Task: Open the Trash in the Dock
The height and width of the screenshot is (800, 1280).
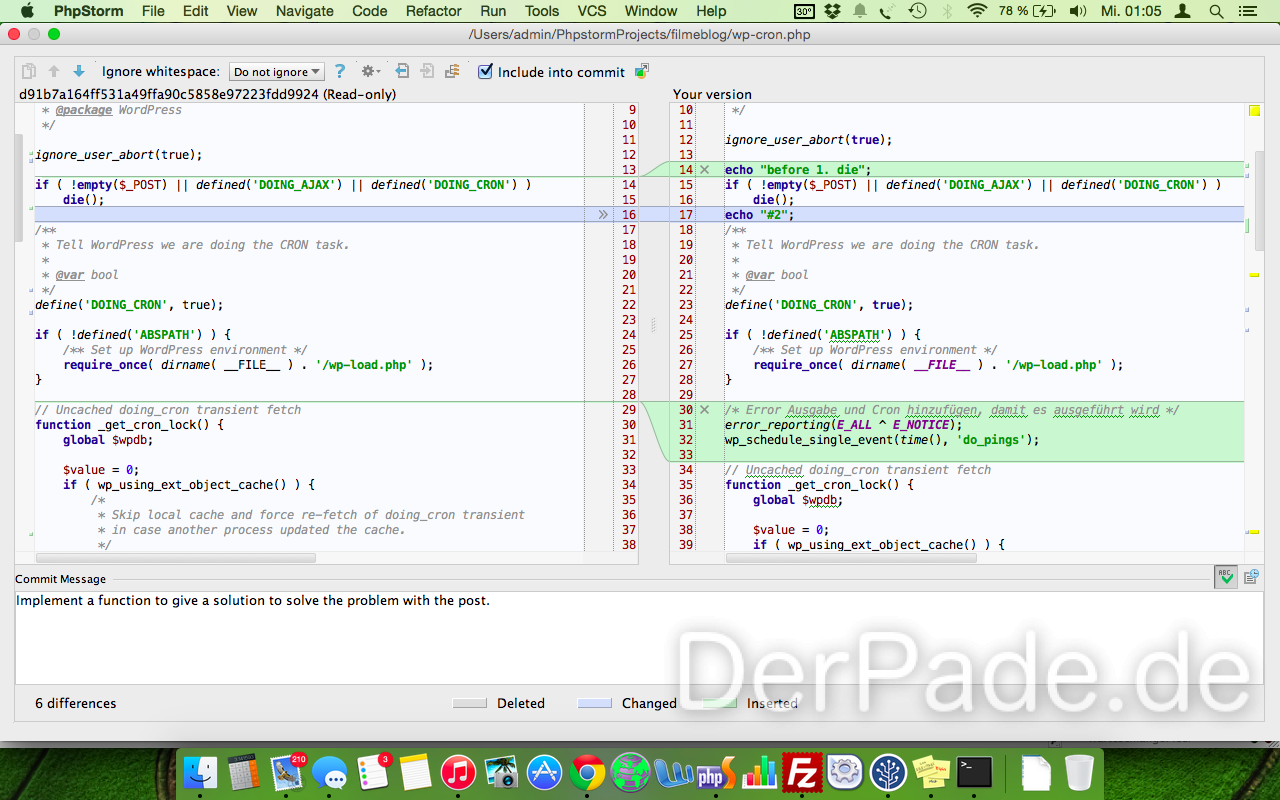Action: tap(1079, 773)
